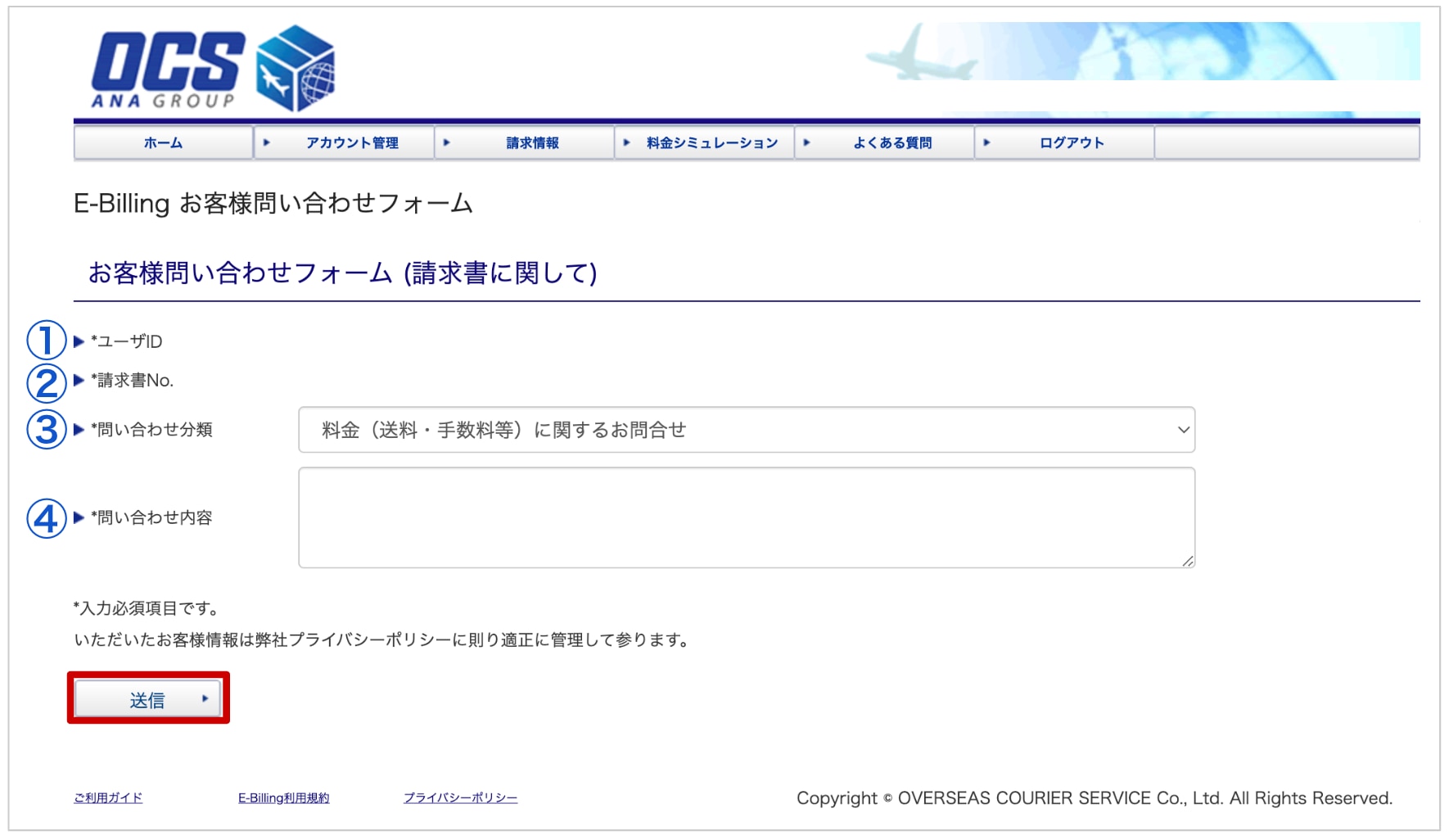Open the E-Billing利用規約 link
This screenshot has height=840, width=1449.
pos(284,798)
